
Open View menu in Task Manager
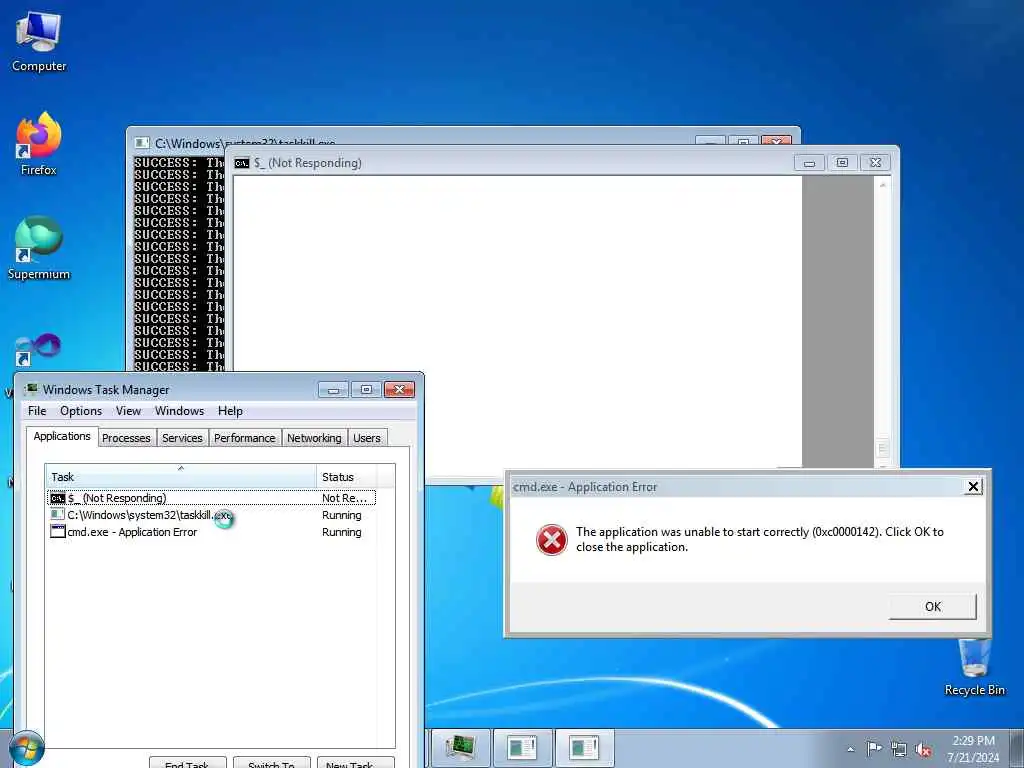(x=128, y=411)
